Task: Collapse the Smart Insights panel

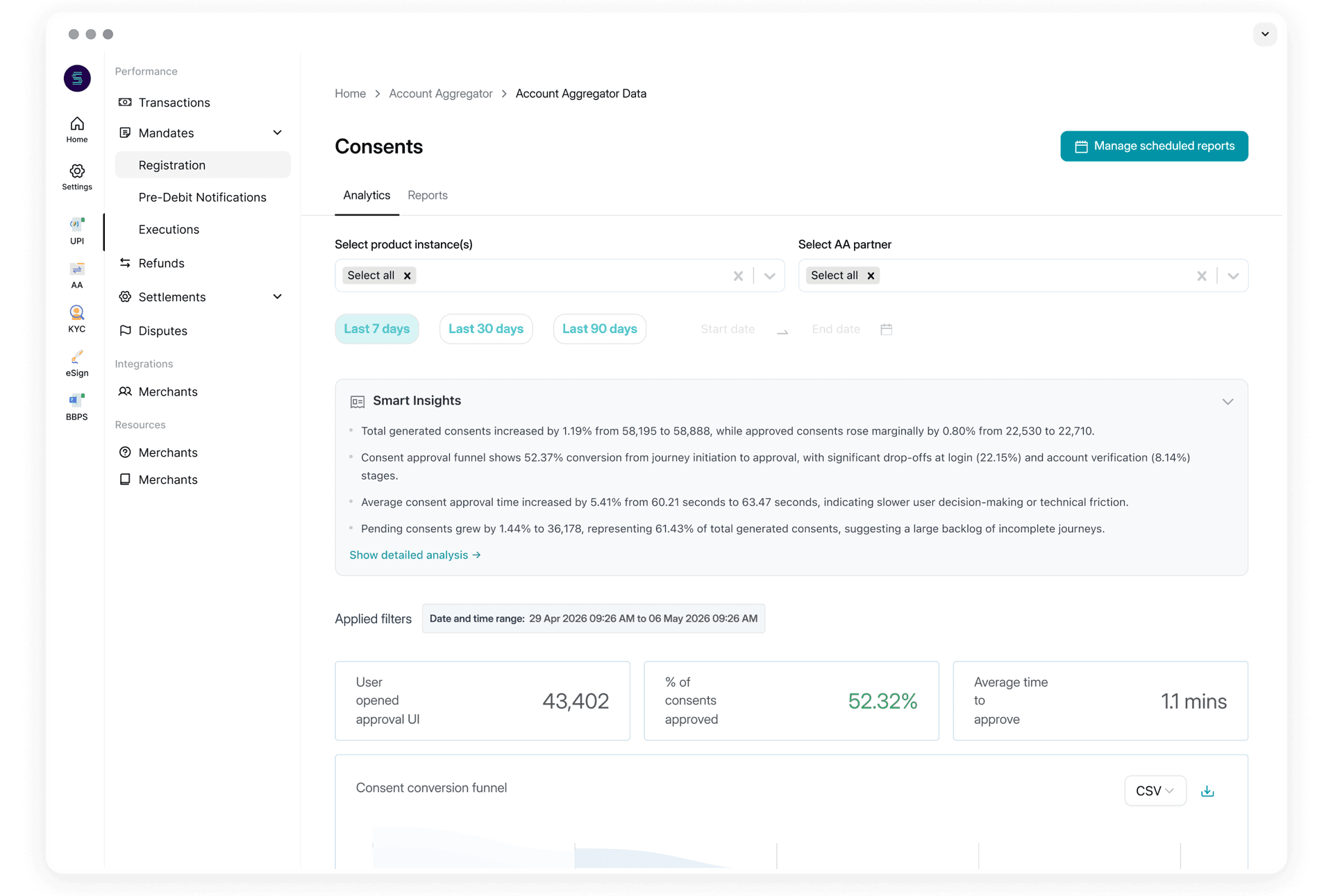Action: tap(1227, 402)
